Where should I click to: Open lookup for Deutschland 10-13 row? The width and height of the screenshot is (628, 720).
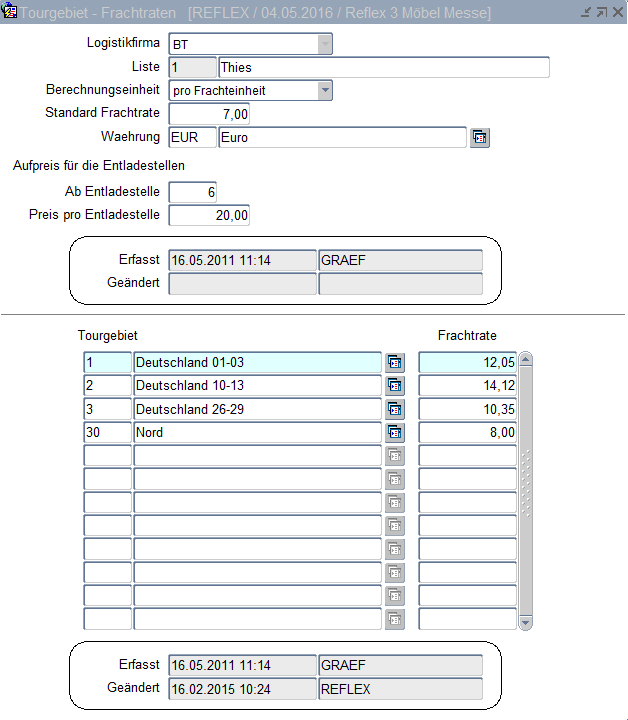[x=395, y=385]
